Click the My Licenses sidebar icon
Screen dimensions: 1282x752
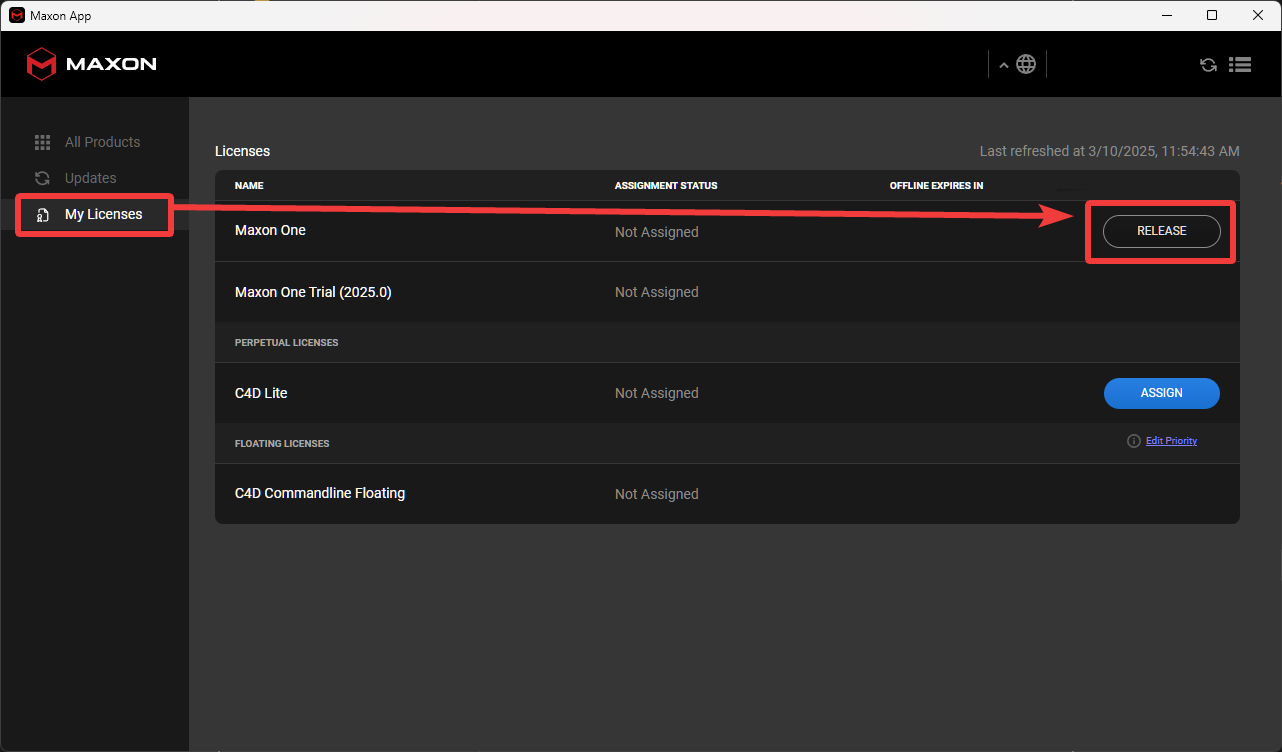coord(43,215)
